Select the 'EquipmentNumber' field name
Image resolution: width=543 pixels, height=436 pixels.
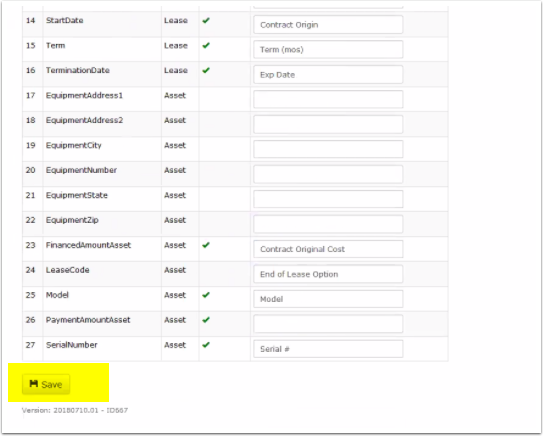click(x=81, y=170)
